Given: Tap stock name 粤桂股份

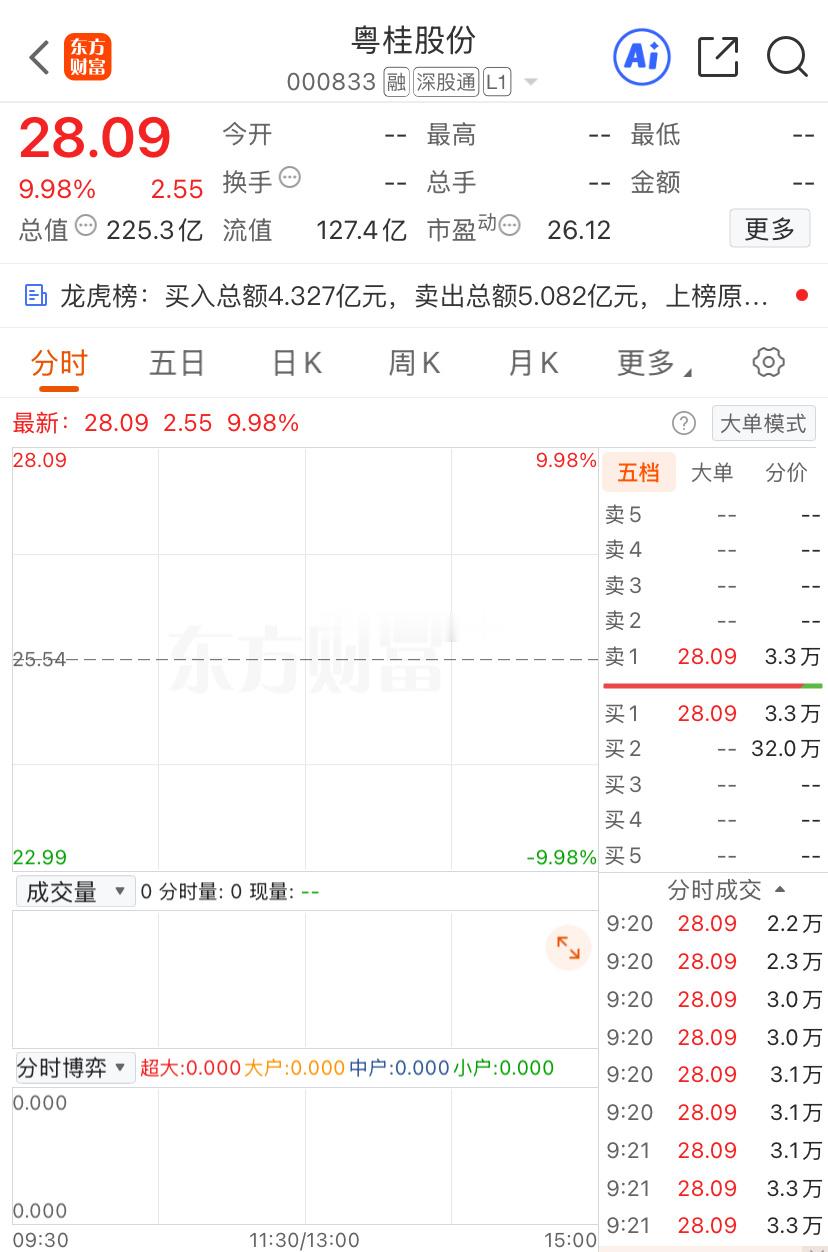Looking at the screenshot, I should point(414,40).
